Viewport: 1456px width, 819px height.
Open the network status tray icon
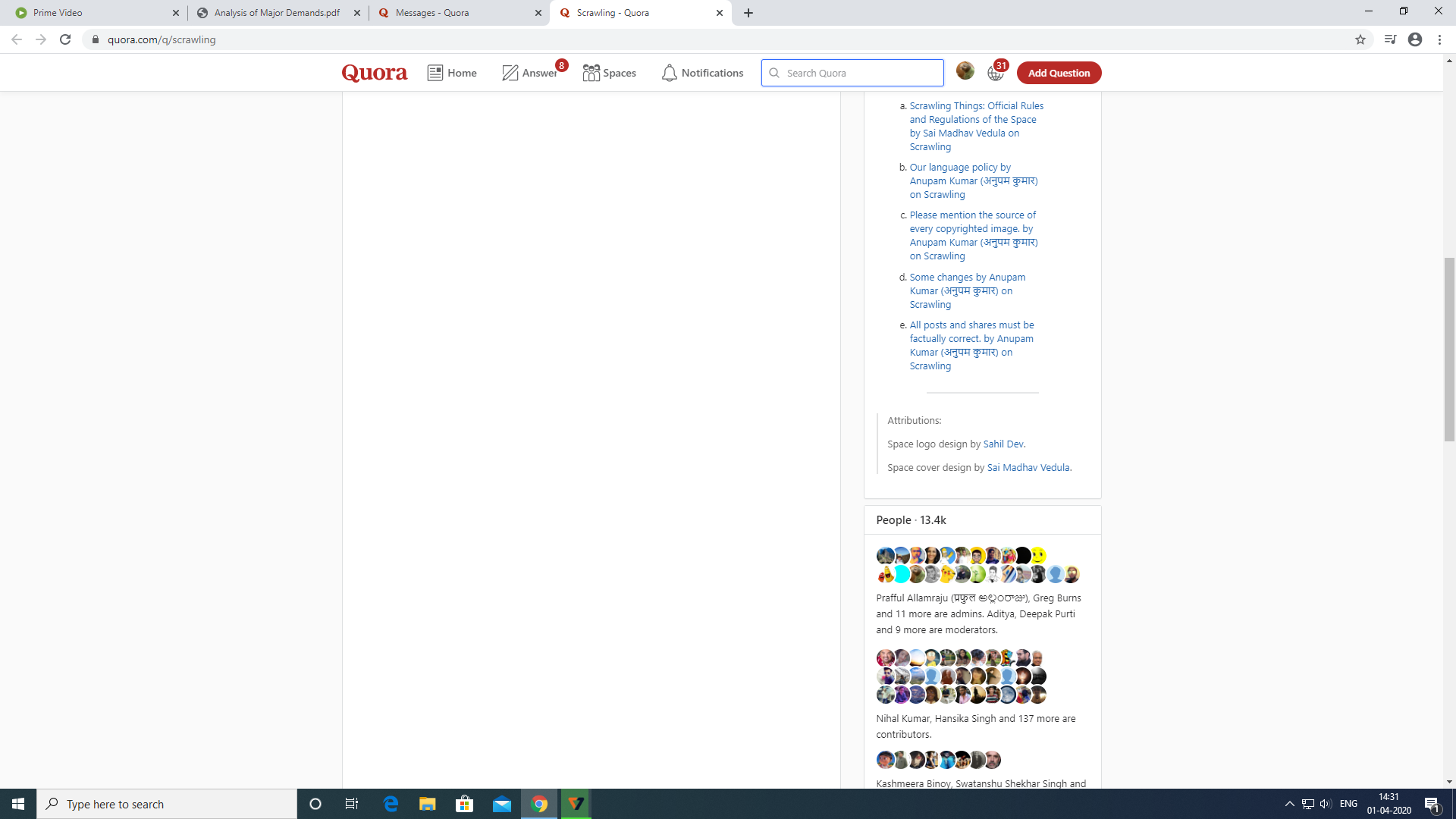click(1308, 804)
